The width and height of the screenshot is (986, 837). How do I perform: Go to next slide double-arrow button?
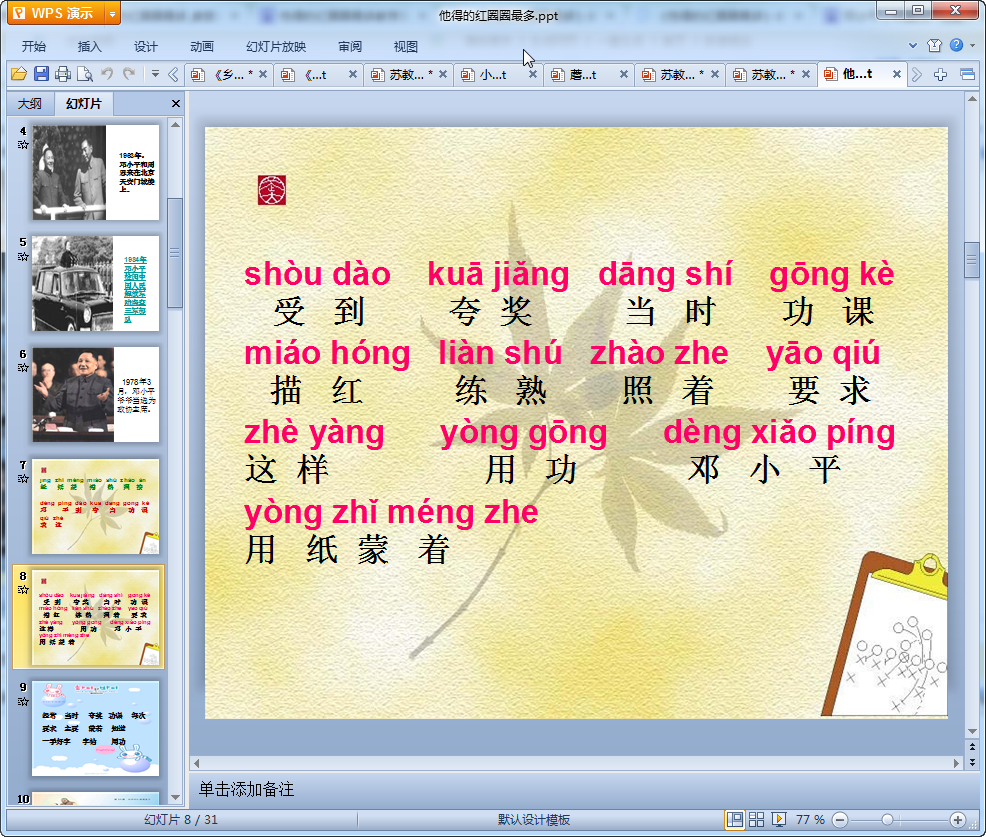pyautogui.click(x=972, y=762)
